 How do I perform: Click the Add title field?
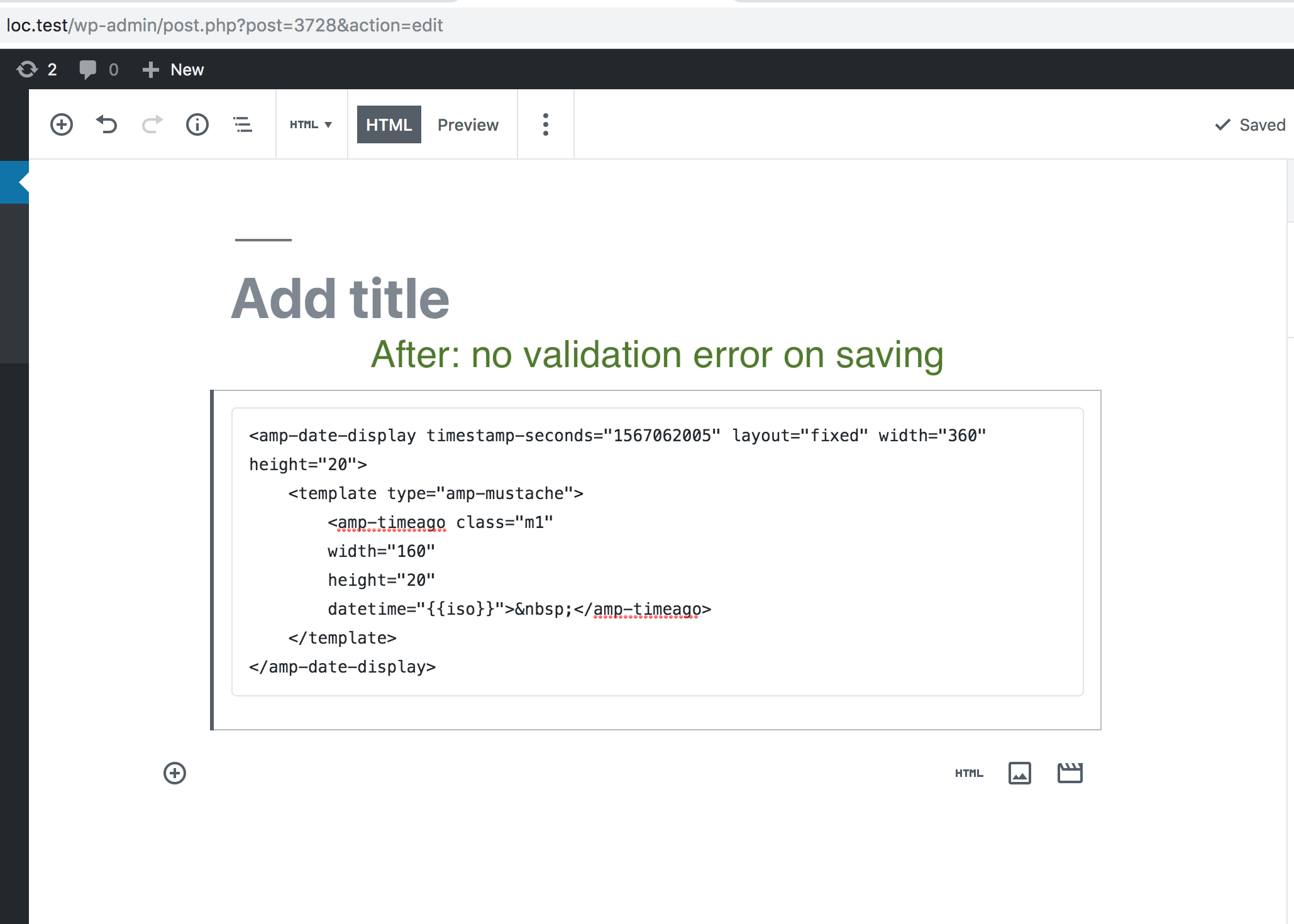[x=340, y=298]
